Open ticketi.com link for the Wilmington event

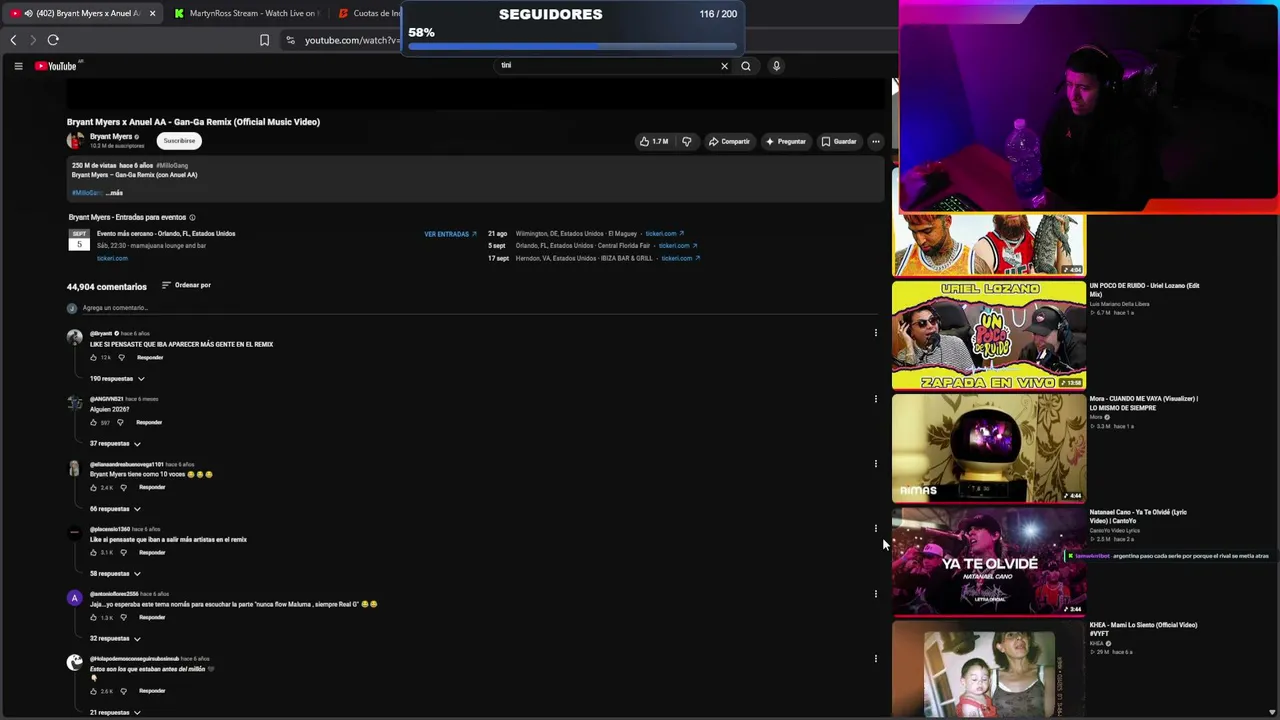tap(664, 234)
